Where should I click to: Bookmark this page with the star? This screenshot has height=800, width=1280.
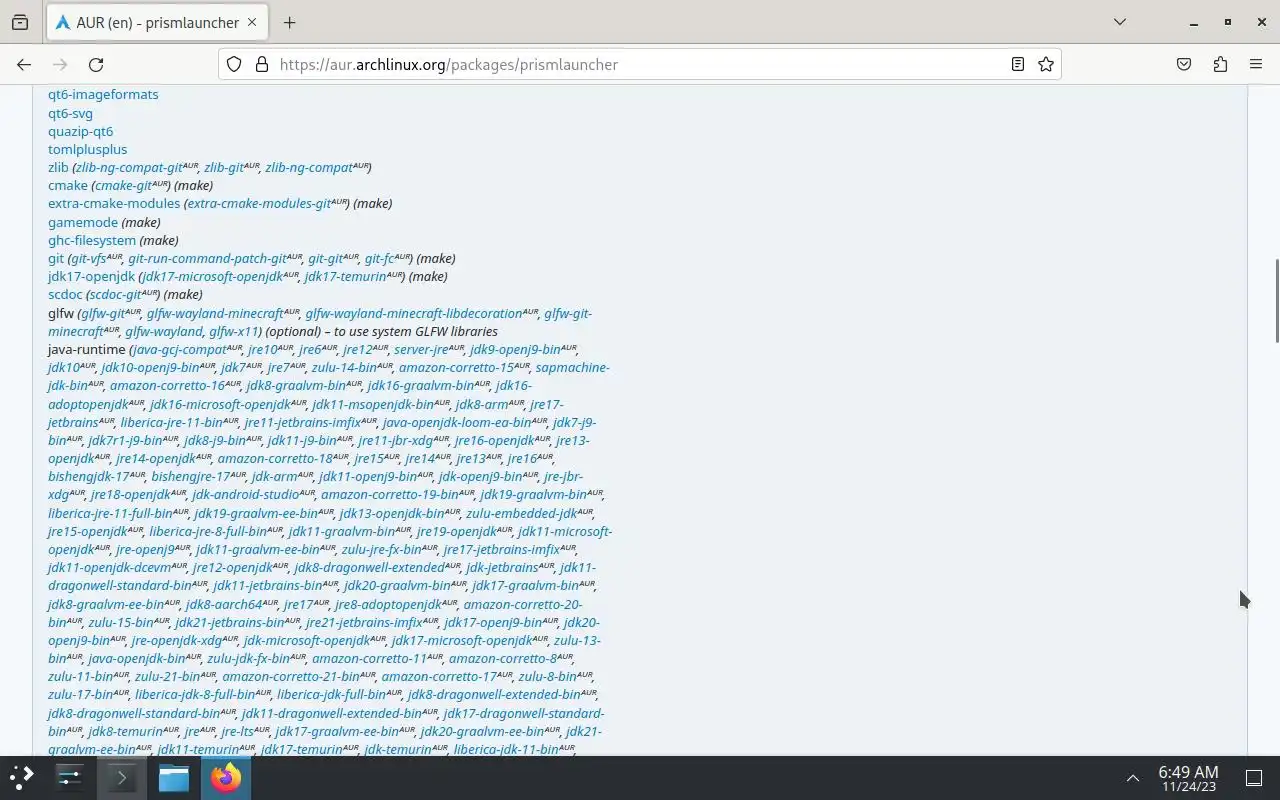1046,64
